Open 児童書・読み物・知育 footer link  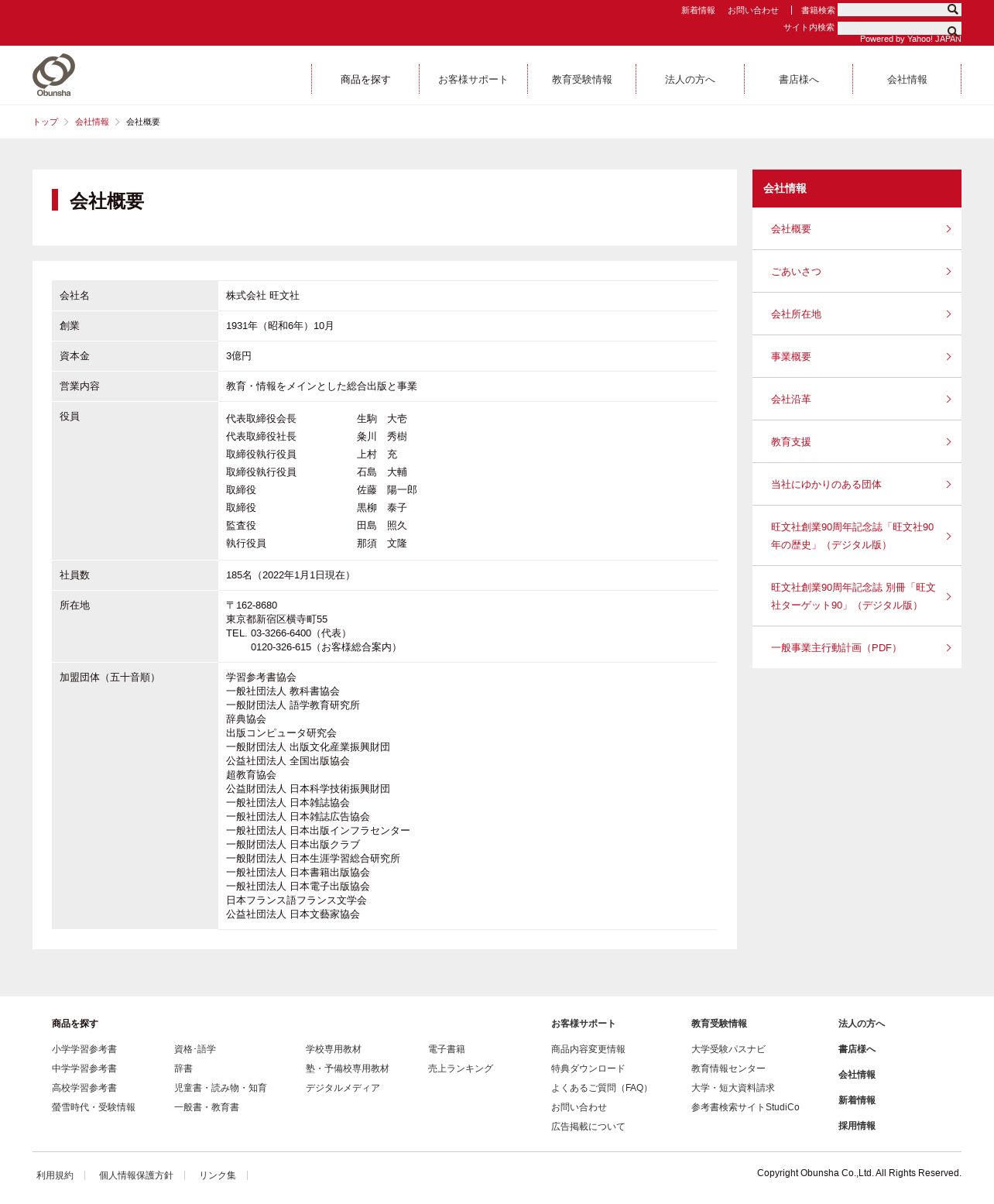221,1088
